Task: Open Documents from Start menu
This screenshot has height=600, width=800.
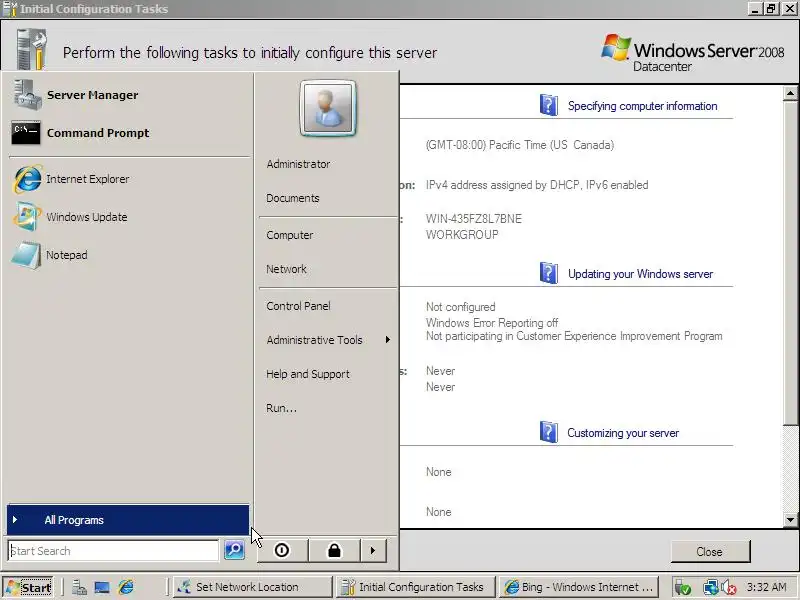Action: [x=293, y=198]
